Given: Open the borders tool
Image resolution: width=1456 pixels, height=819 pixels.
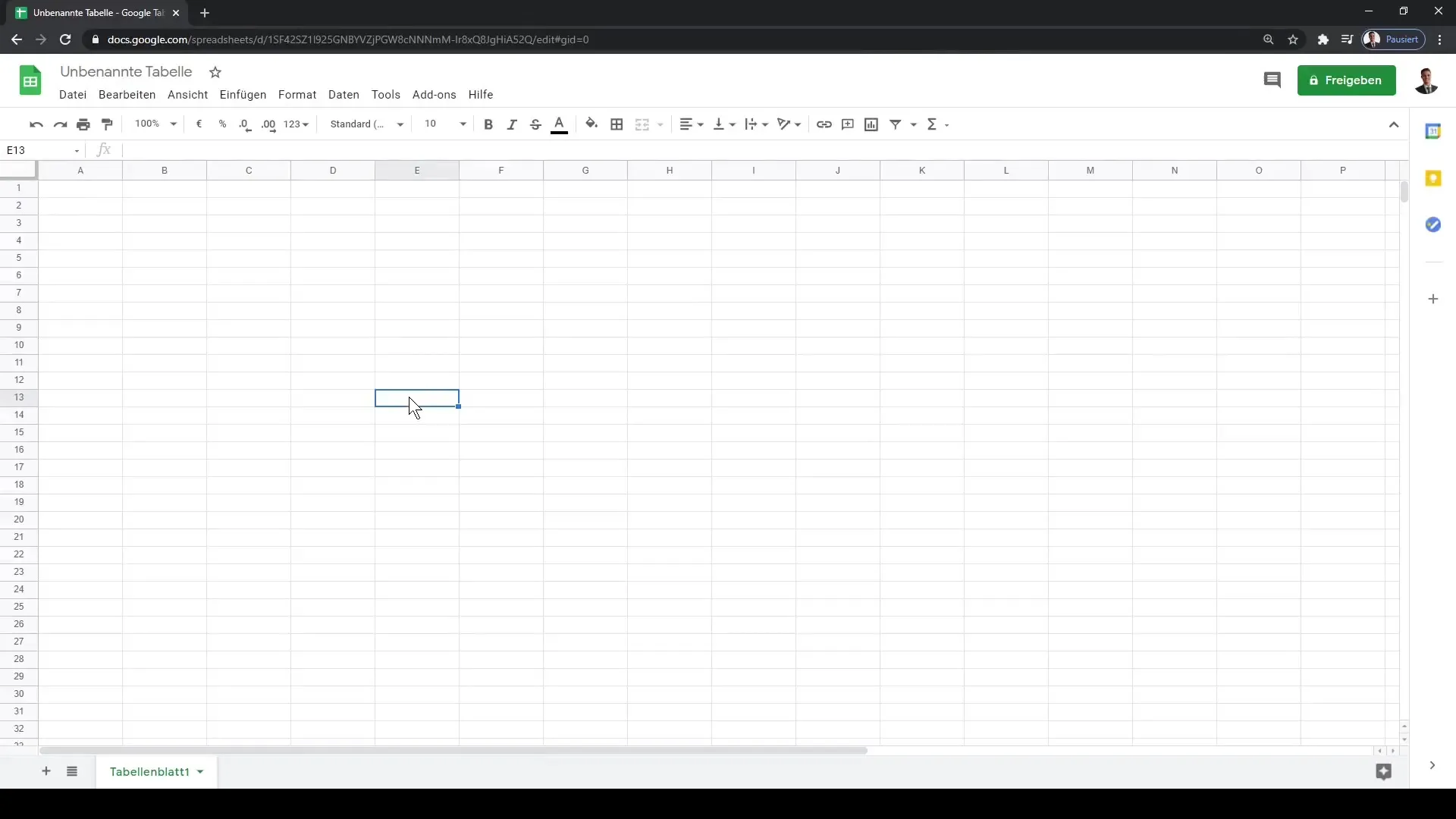Looking at the screenshot, I should [617, 124].
